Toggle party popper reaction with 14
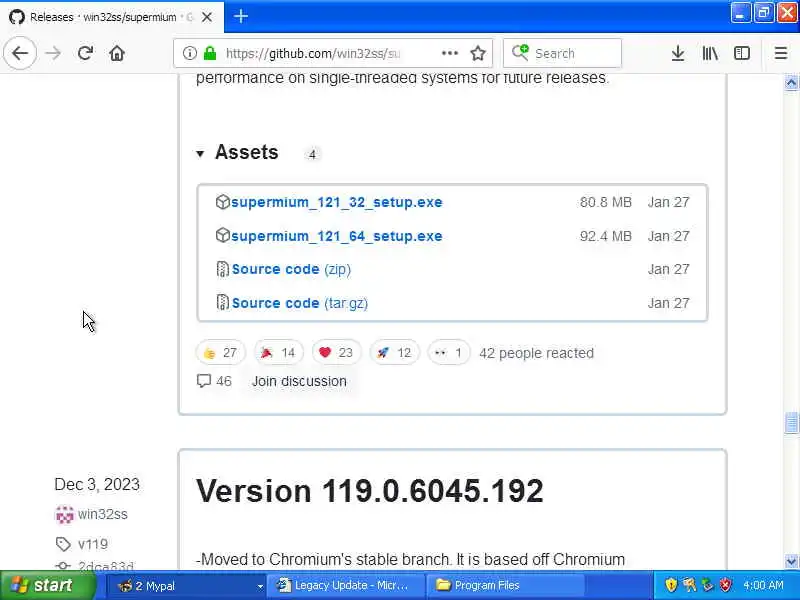The height and width of the screenshot is (600, 800). click(279, 353)
